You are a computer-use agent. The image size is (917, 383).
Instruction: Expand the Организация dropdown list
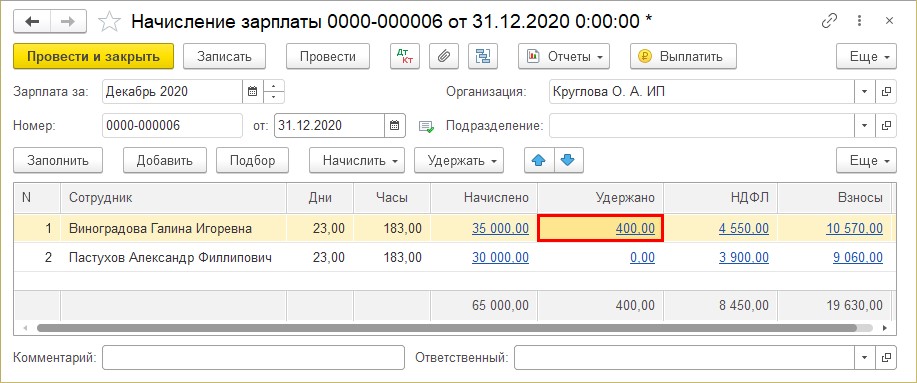865,92
